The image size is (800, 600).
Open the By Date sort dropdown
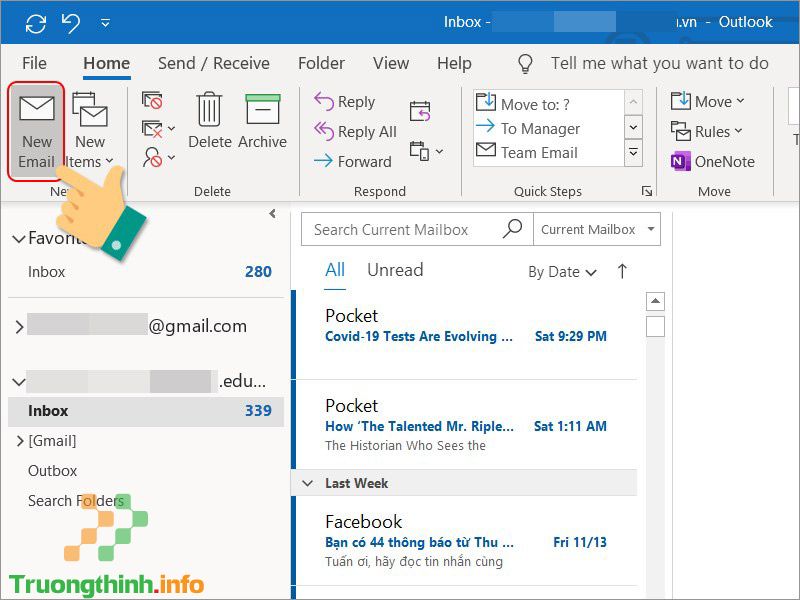562,272
